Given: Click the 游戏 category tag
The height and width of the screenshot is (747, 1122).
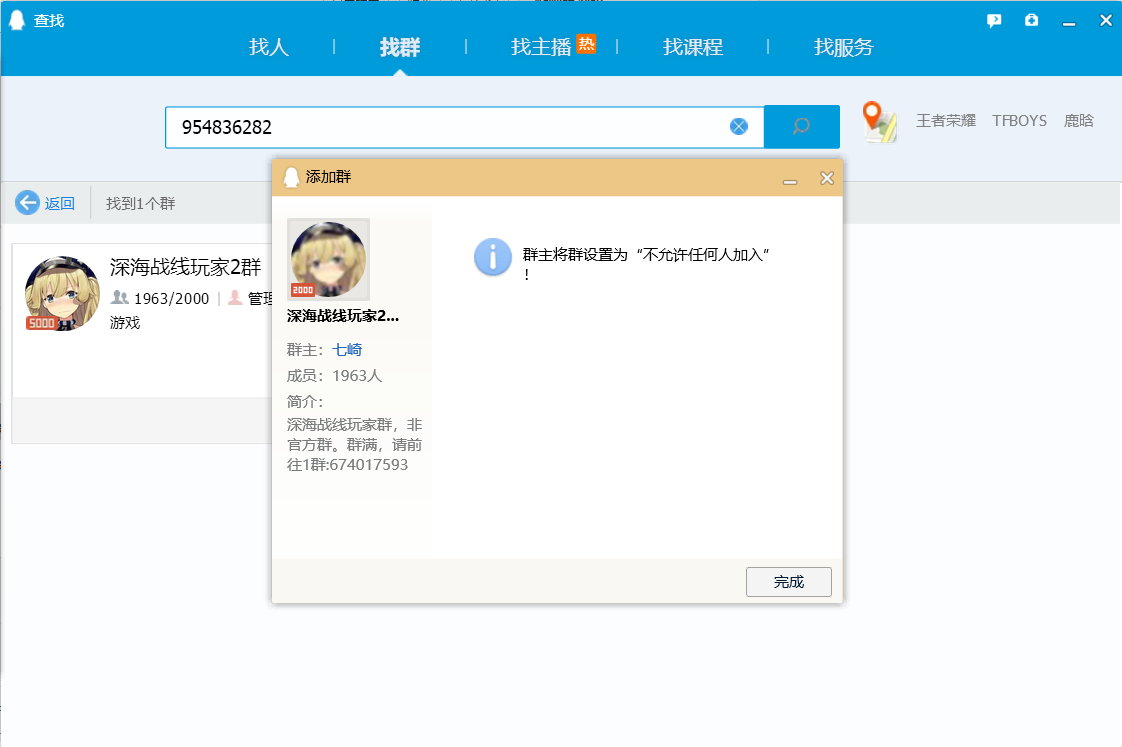Looking at the screenshot, I should click(x=125, y=323).
